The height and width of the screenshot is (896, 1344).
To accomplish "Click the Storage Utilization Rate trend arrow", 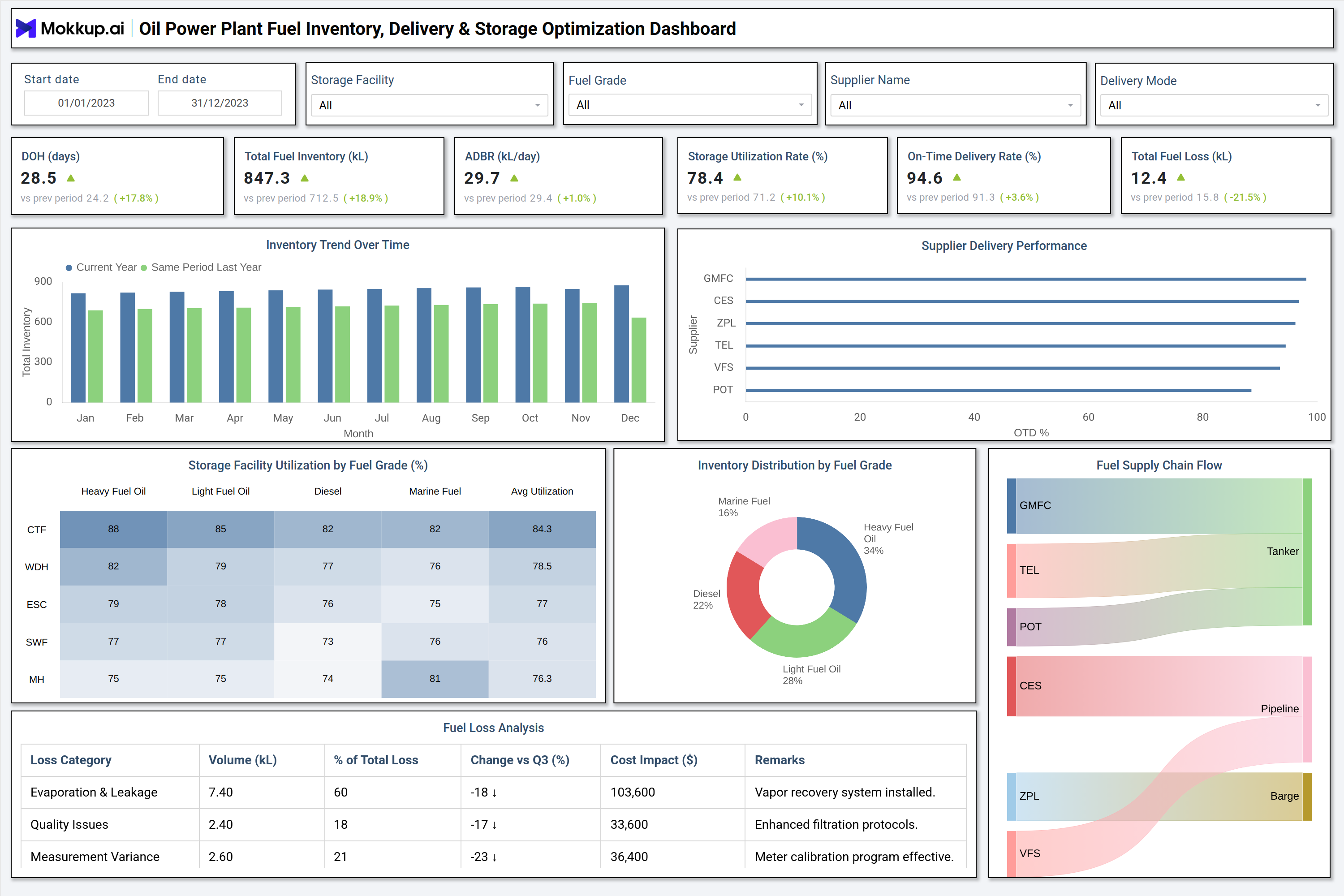I will 738,177.
